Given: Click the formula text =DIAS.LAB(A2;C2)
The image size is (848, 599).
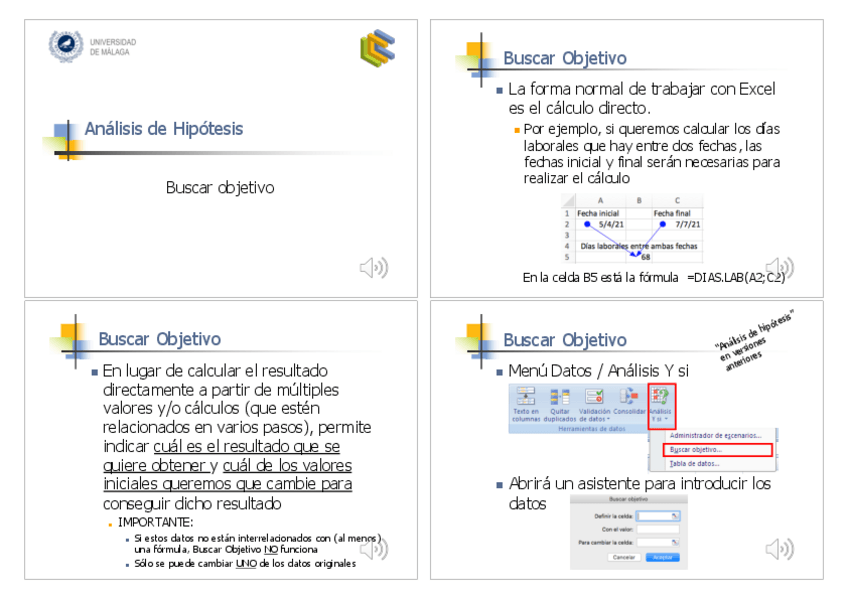Looking at the screenshot, I should [736, 277].
